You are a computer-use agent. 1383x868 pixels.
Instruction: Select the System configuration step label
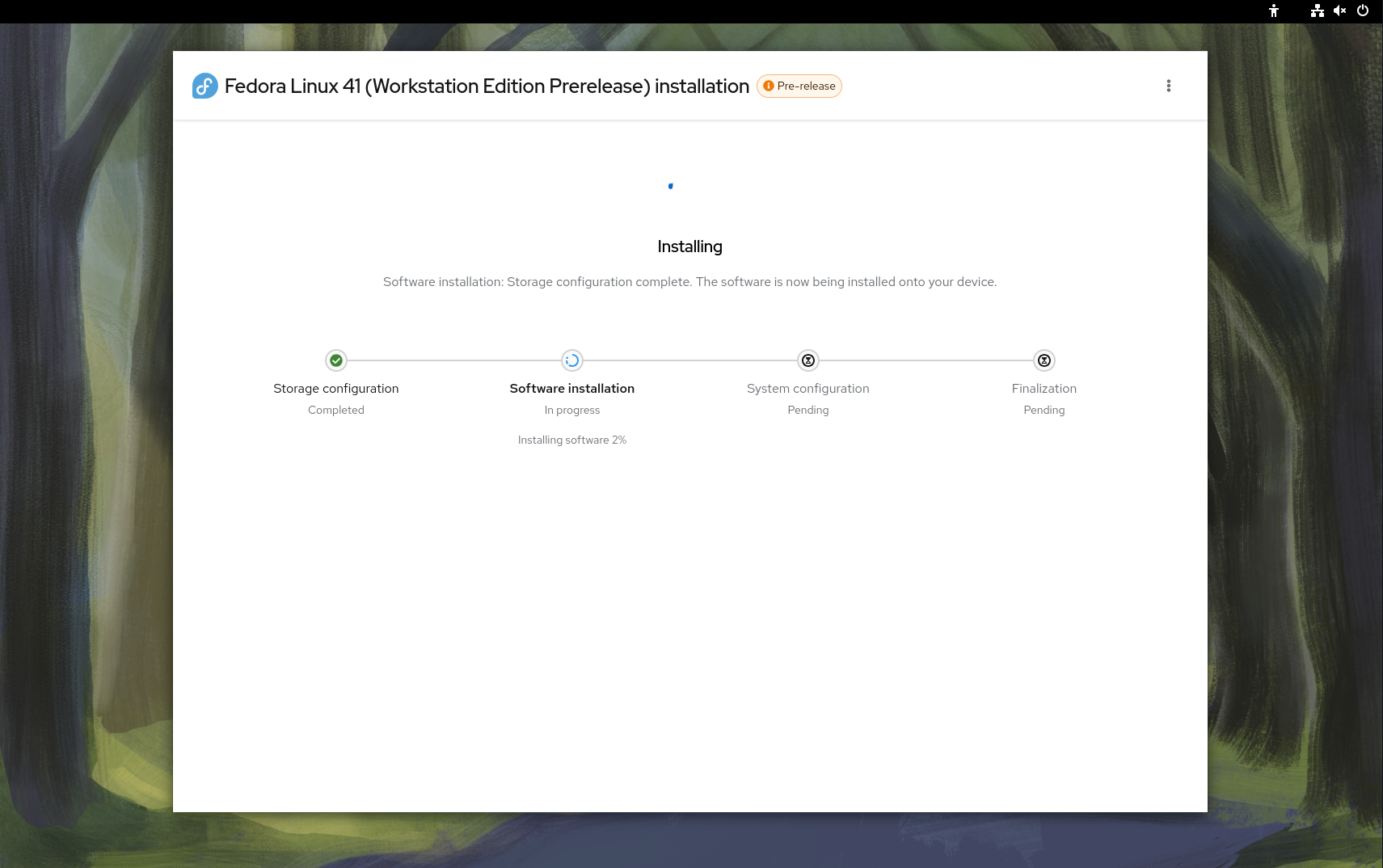pos(808,389)
